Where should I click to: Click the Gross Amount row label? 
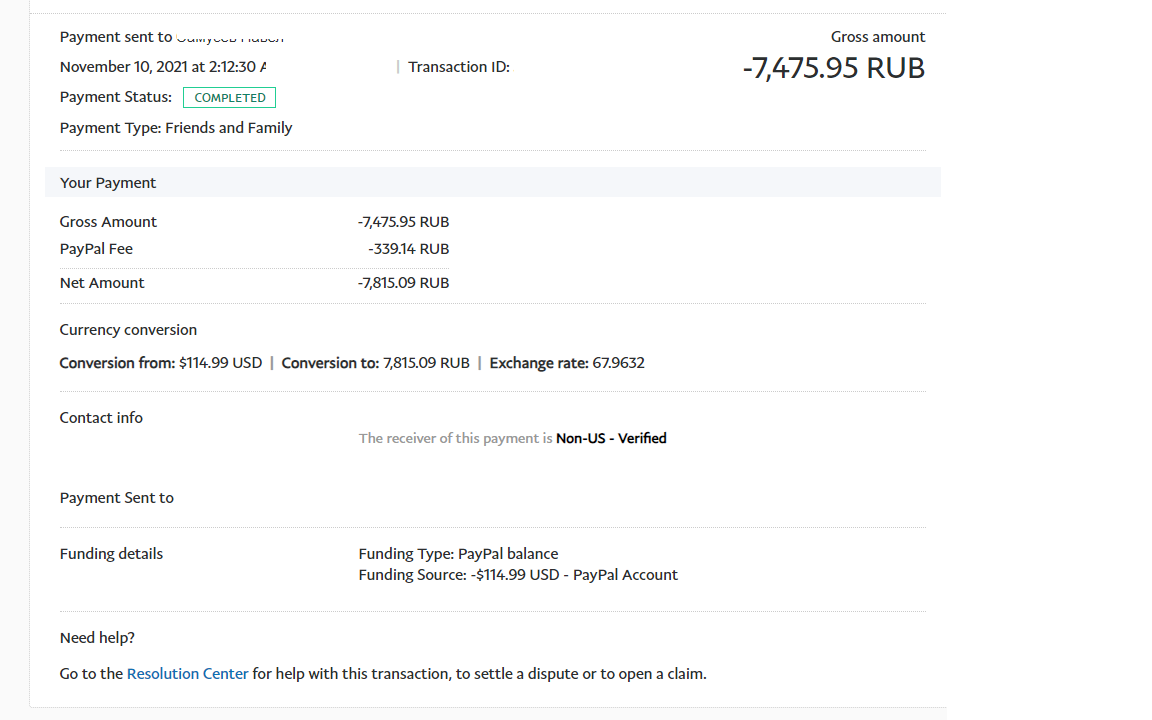[x=108, y=222]
